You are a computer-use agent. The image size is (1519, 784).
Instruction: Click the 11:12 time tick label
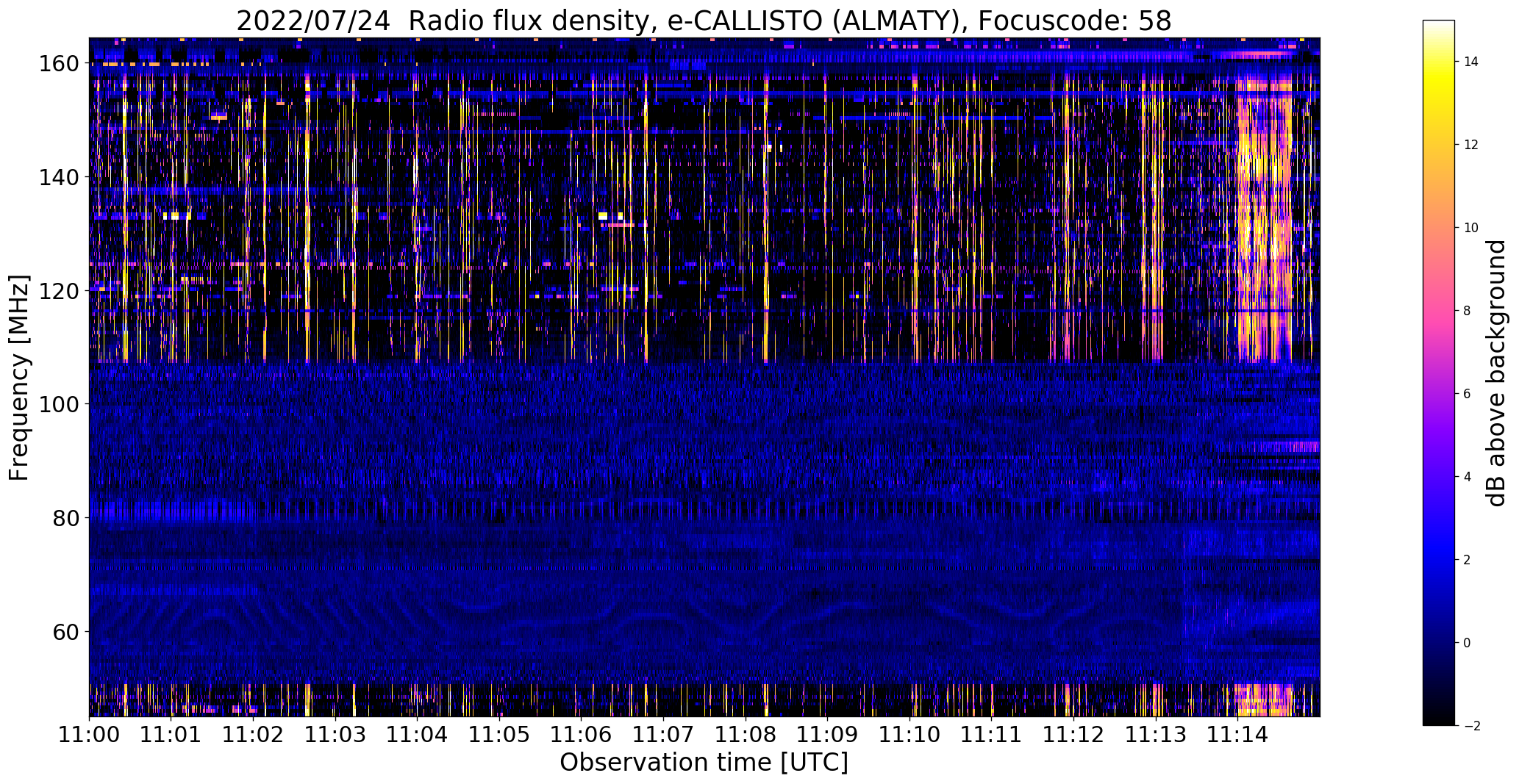click(x=1074, y=734)
